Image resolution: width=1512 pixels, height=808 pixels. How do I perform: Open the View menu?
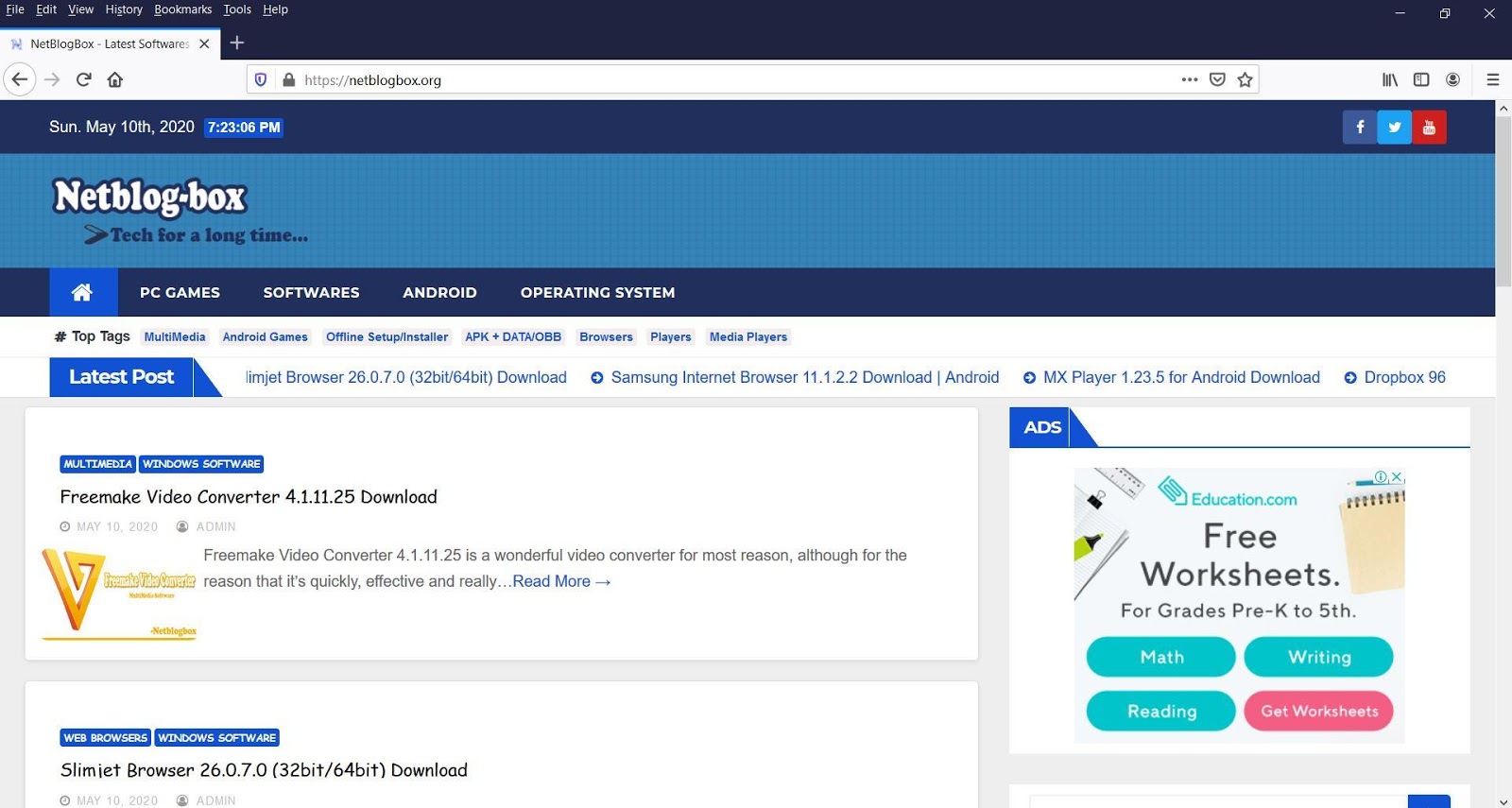[80, 9]
